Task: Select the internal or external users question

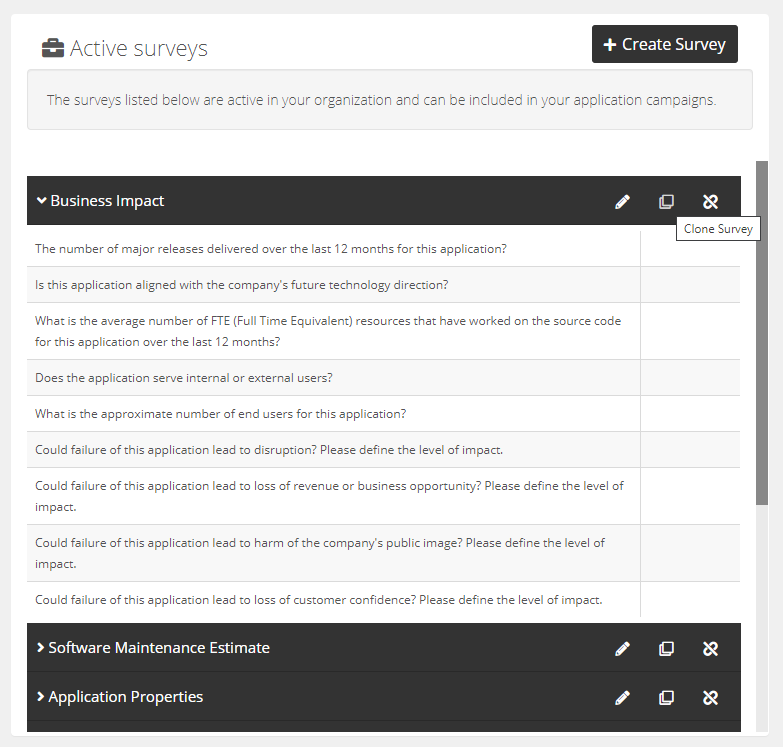Action: (x=184, y=378)
